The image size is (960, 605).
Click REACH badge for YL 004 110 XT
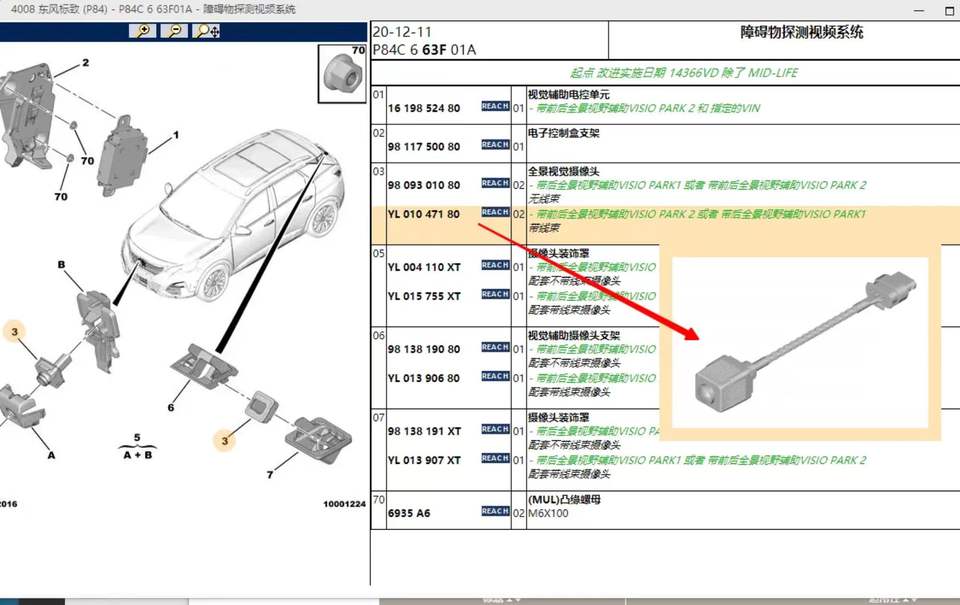(495, 266)
